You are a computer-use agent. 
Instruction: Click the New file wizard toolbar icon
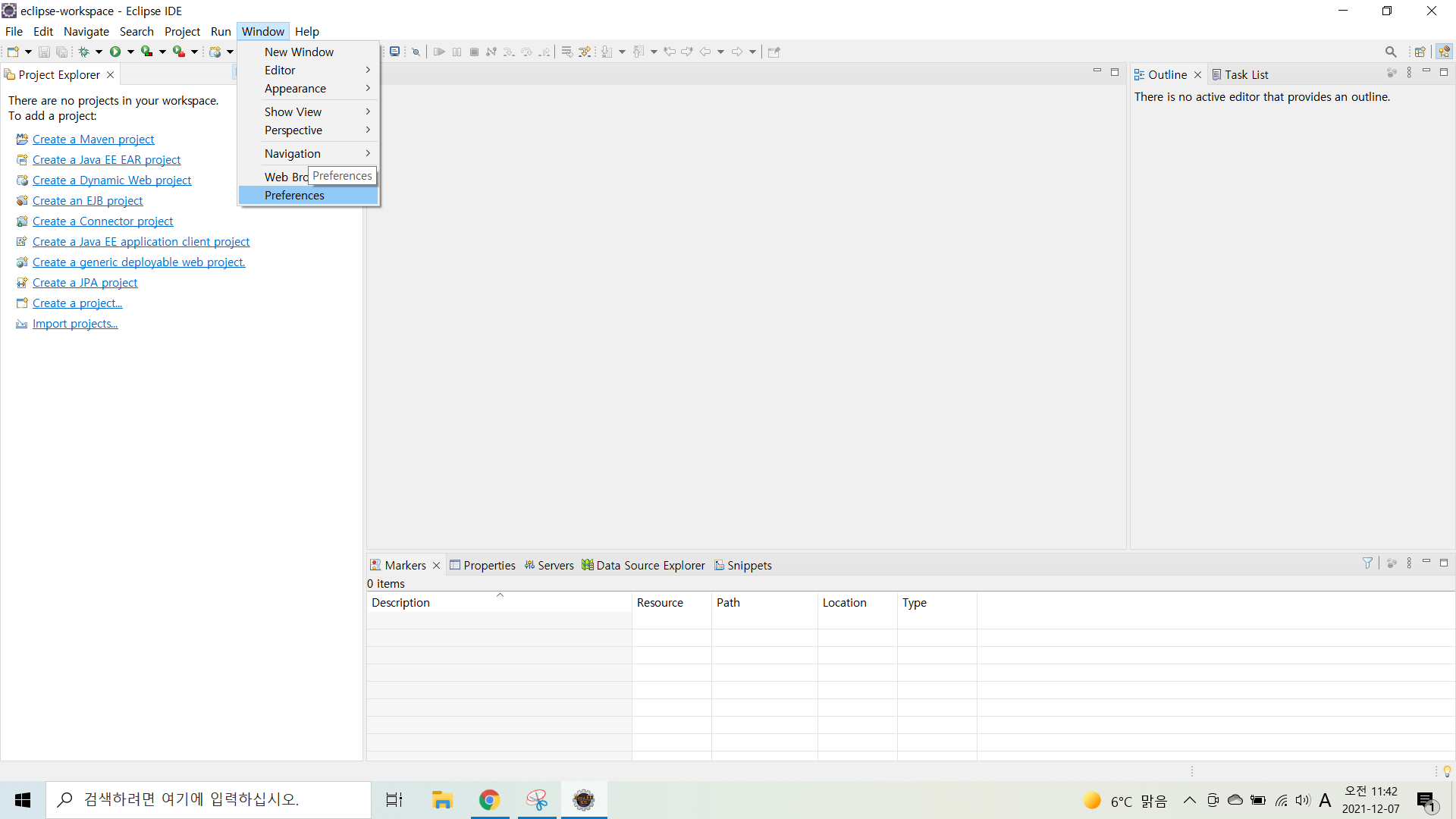coord(13,52)
